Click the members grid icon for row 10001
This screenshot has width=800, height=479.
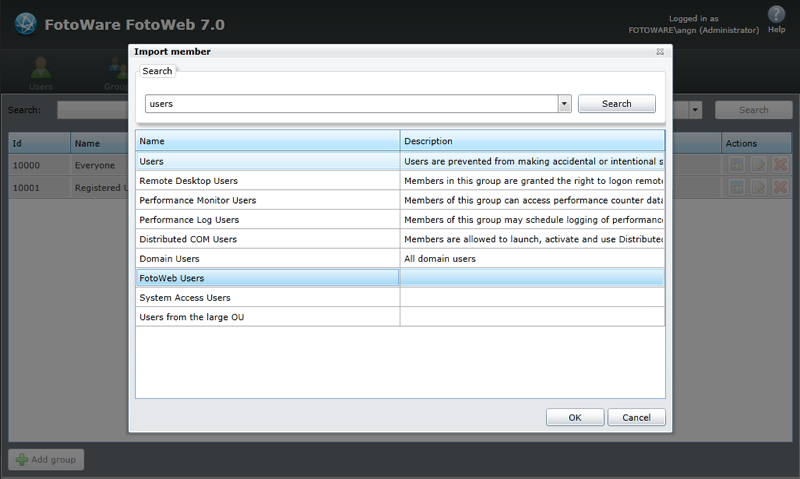736,187
